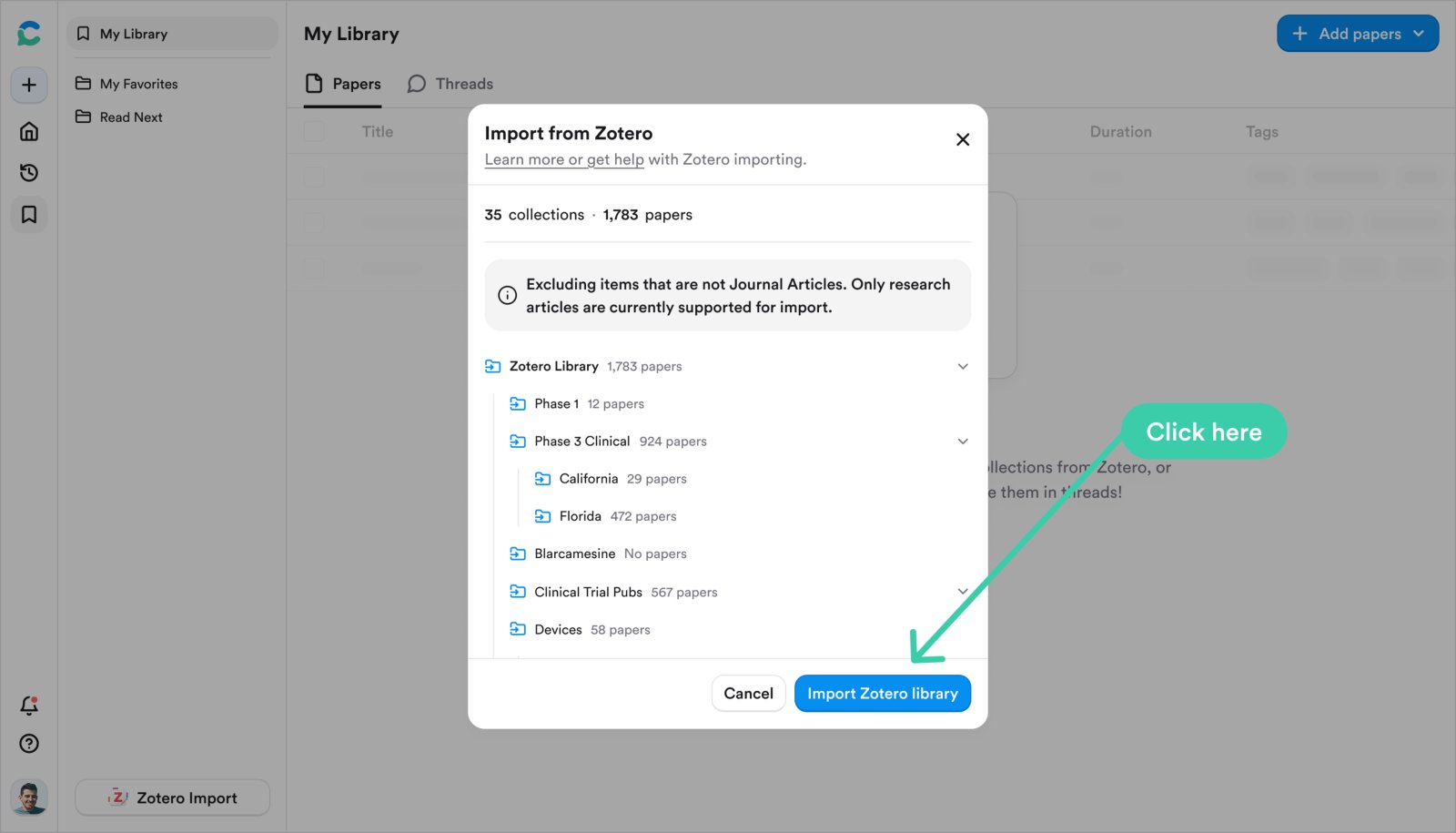
Task: Click the Phase 3 Clinical folder icon
Action: [x=518, y=442]
